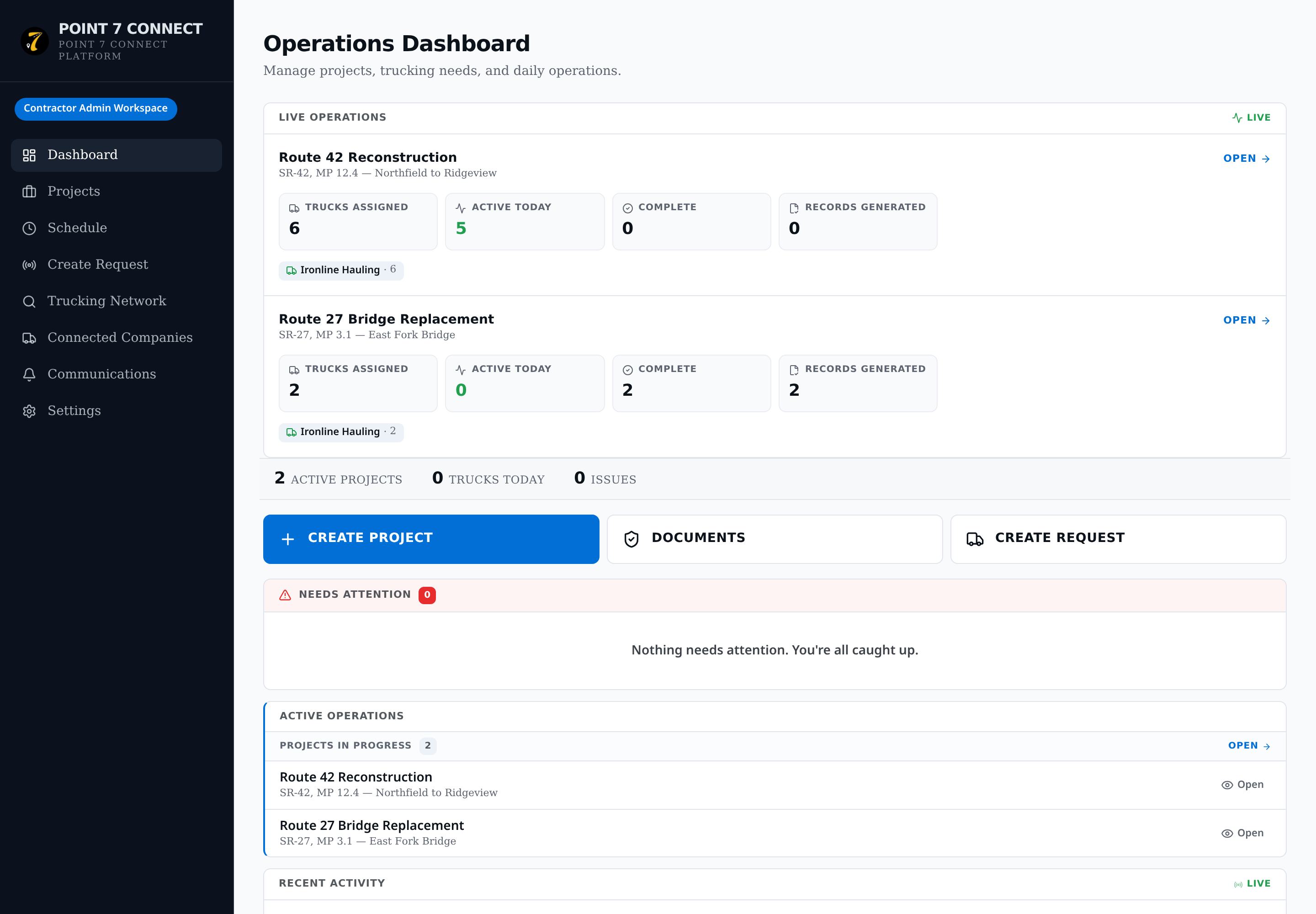Image resolution: width=1316 pixels, height=914 pixels.
Task: Click the '0 Trucks Today' stat
Action: click(488, 479)
